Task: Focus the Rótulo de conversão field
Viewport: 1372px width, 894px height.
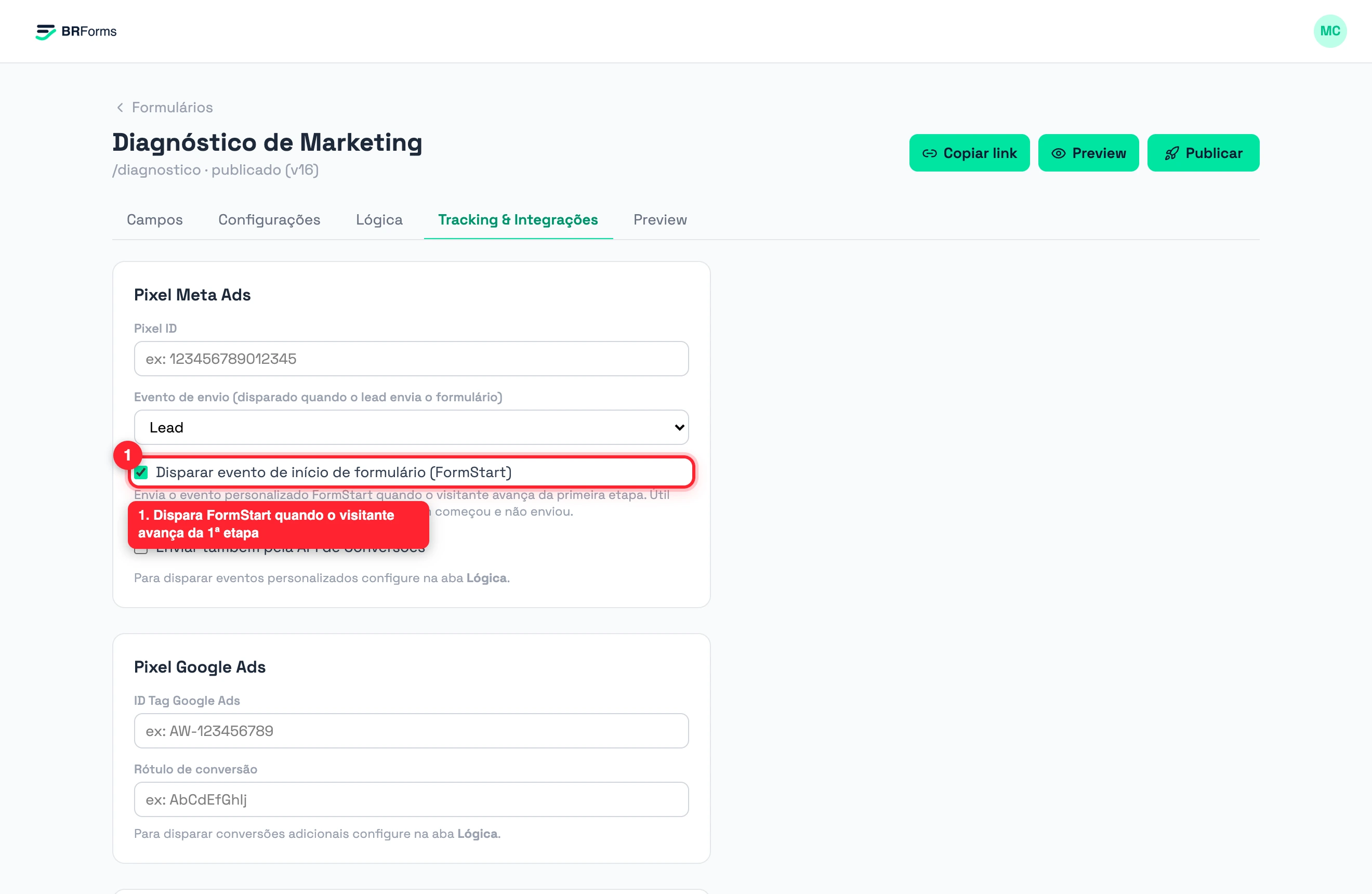Action: click(x=411, y=799)
